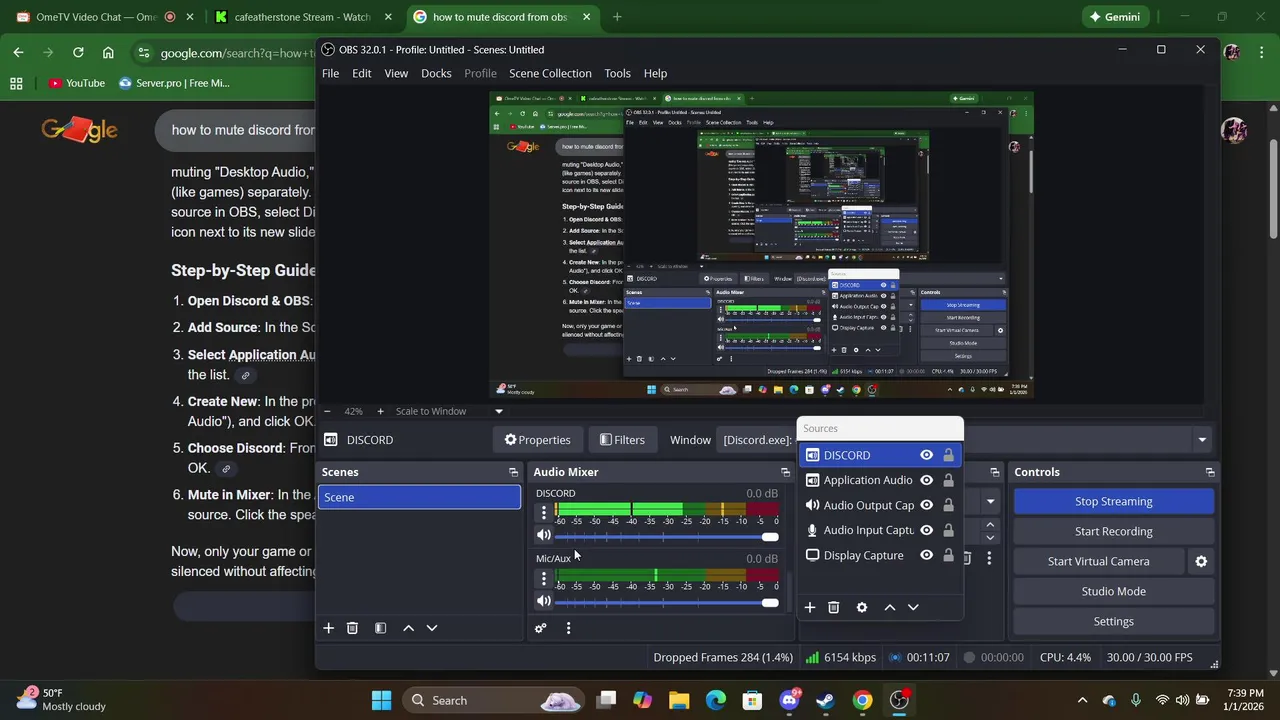Image resolution: width=1280 pixels, height=720 pixels.
Task: Toggle visibility of Audio Output Capture source
Action: 926,505
